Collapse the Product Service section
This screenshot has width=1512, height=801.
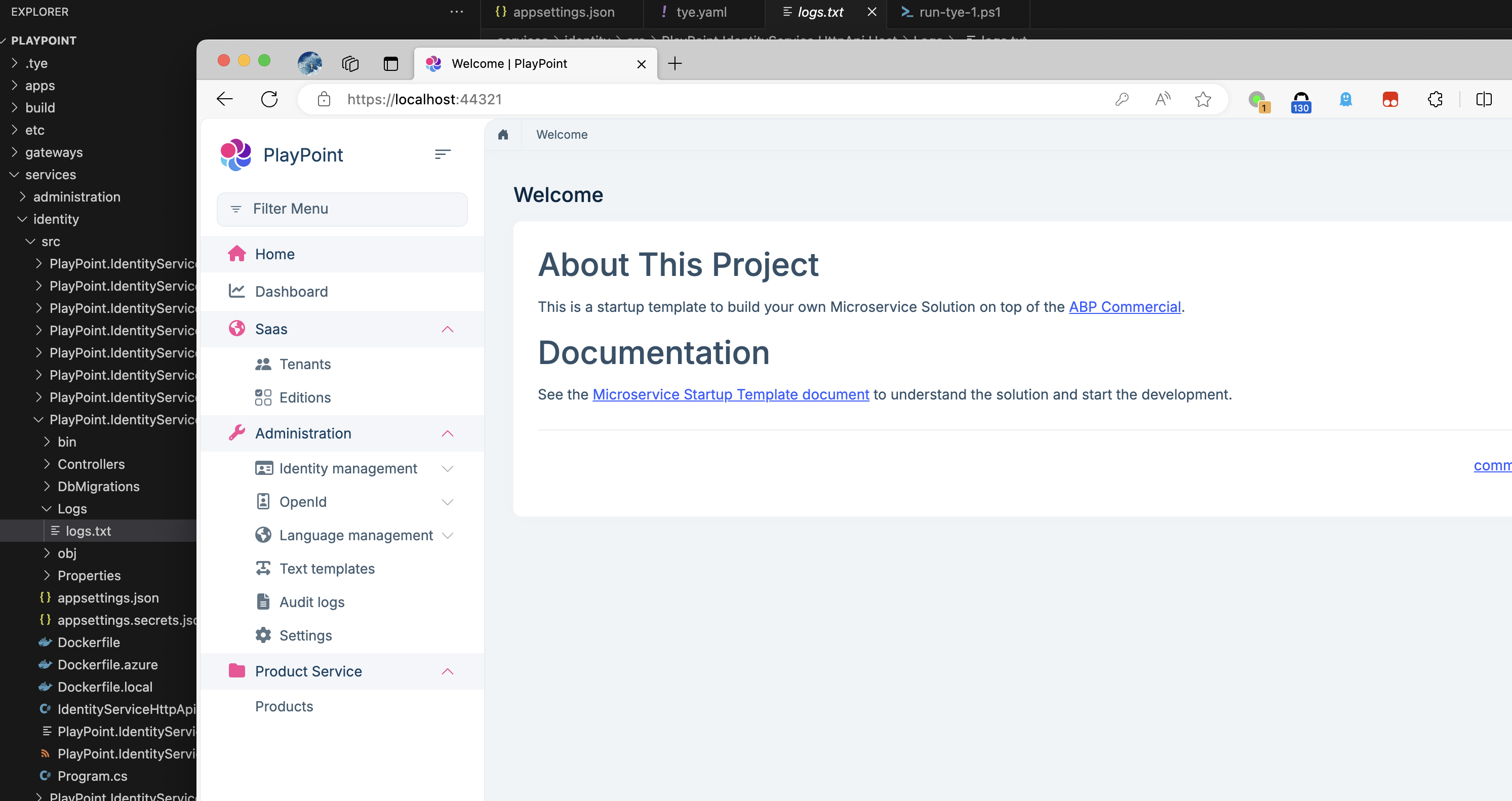coord(447,671)
